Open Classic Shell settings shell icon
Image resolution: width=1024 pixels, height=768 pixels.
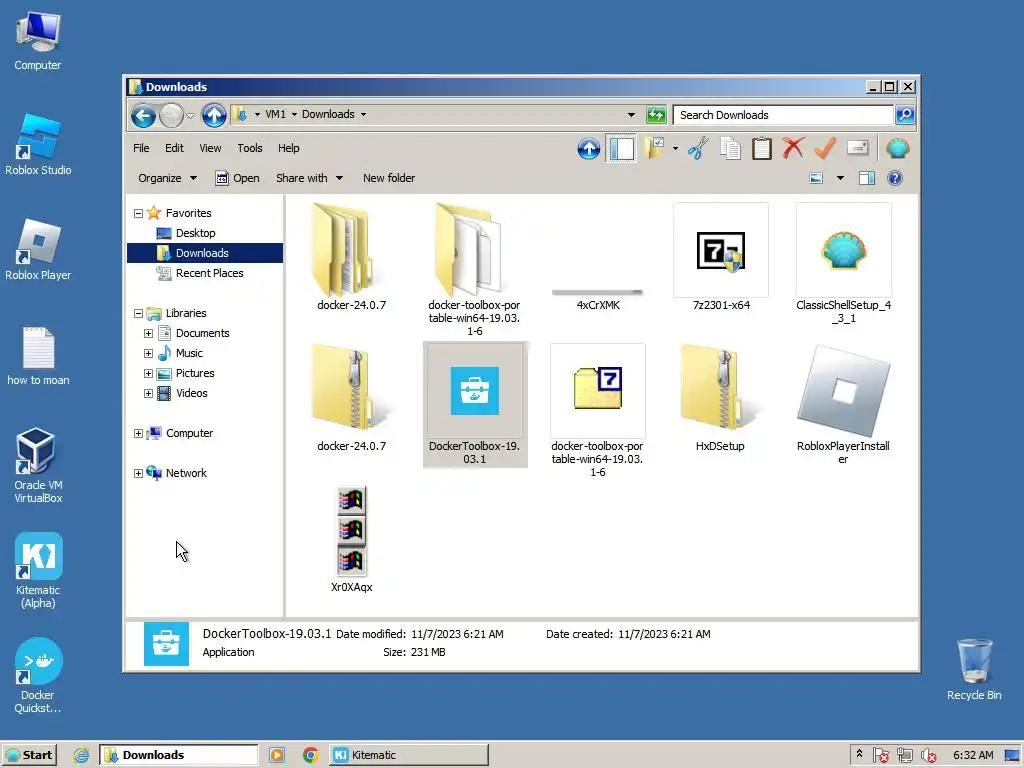(x=898, y=149)
